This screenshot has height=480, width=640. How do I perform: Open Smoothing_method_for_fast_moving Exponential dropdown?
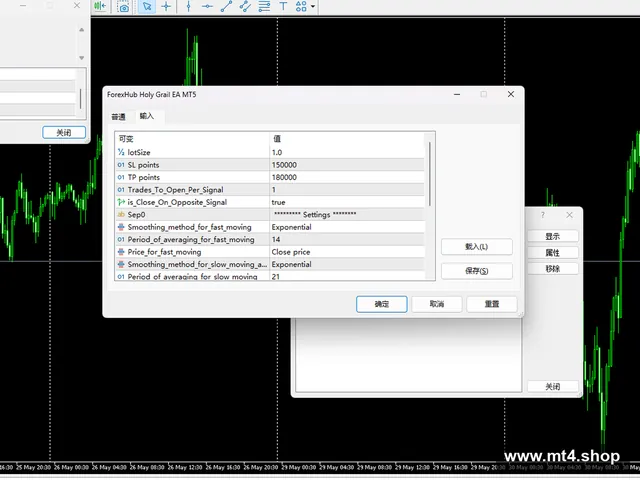(x=347, y=227)
